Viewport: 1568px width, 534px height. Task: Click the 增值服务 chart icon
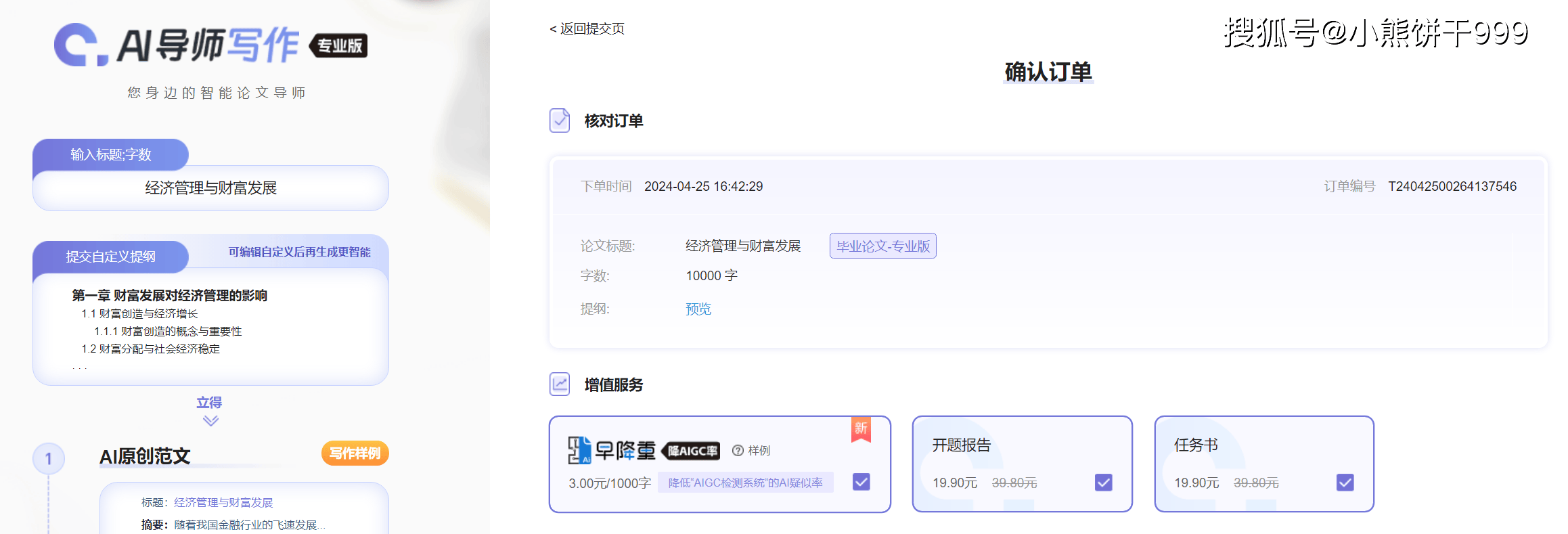click(560, 384)
